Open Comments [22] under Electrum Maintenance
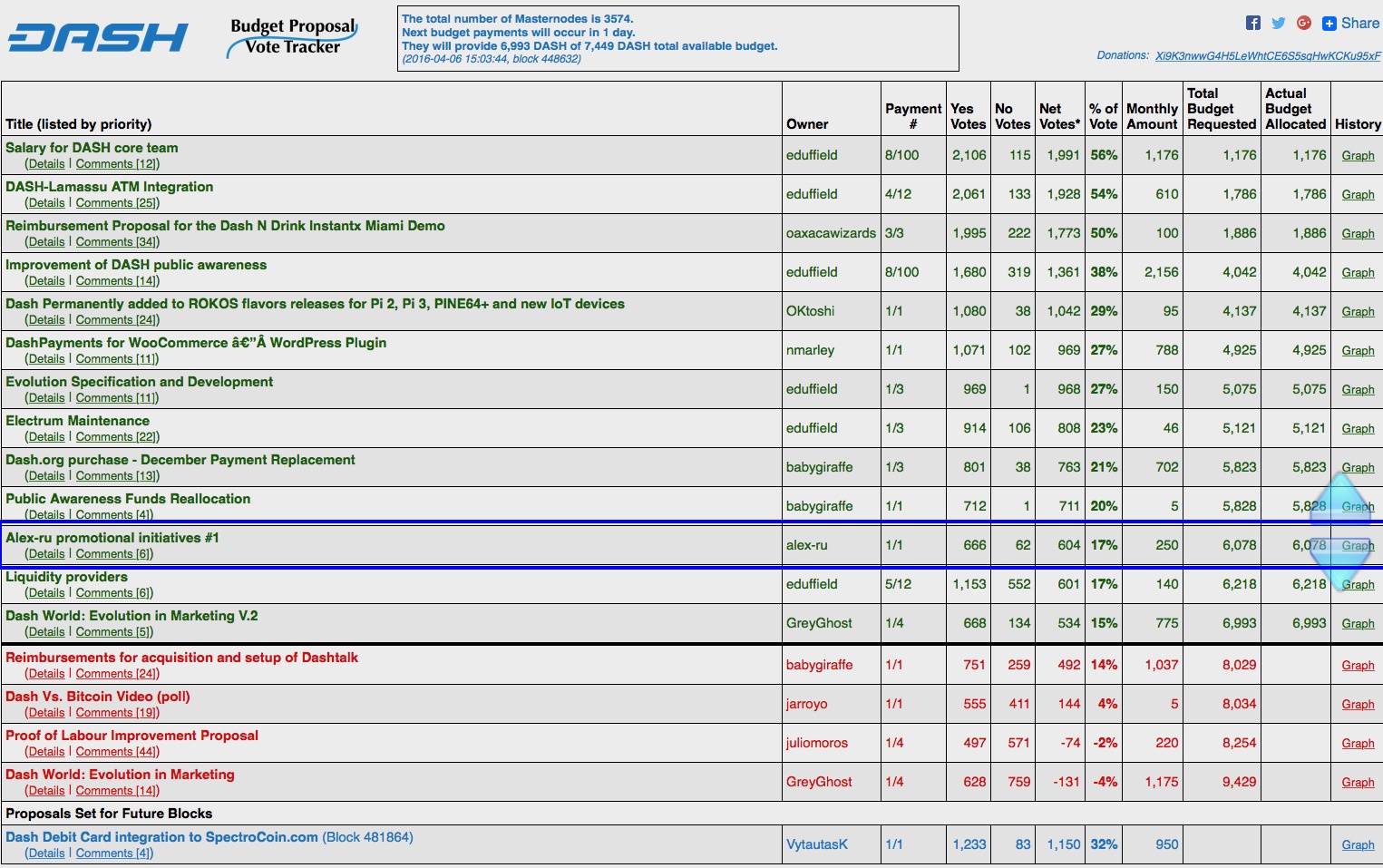 116,437
